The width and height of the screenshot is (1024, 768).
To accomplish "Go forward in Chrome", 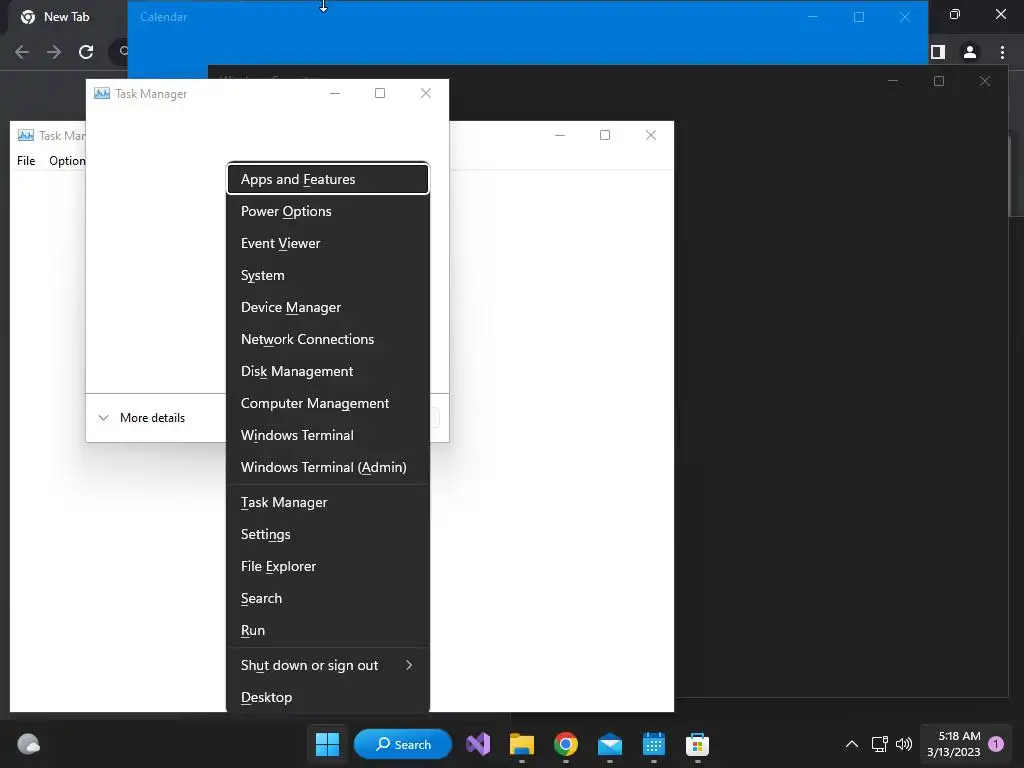I will point(54,52).
